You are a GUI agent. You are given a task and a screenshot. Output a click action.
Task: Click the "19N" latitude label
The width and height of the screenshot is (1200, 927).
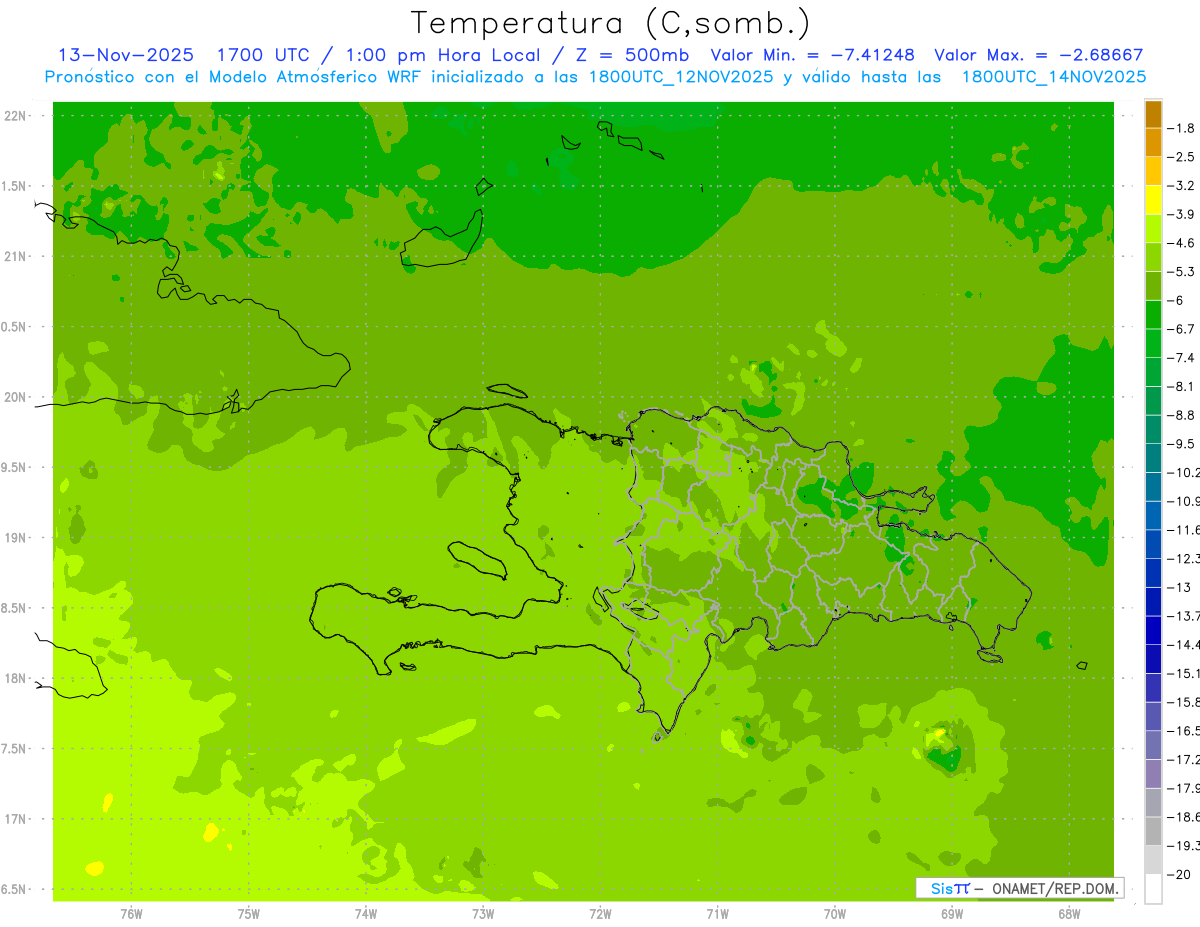click(x=17, y=538)
